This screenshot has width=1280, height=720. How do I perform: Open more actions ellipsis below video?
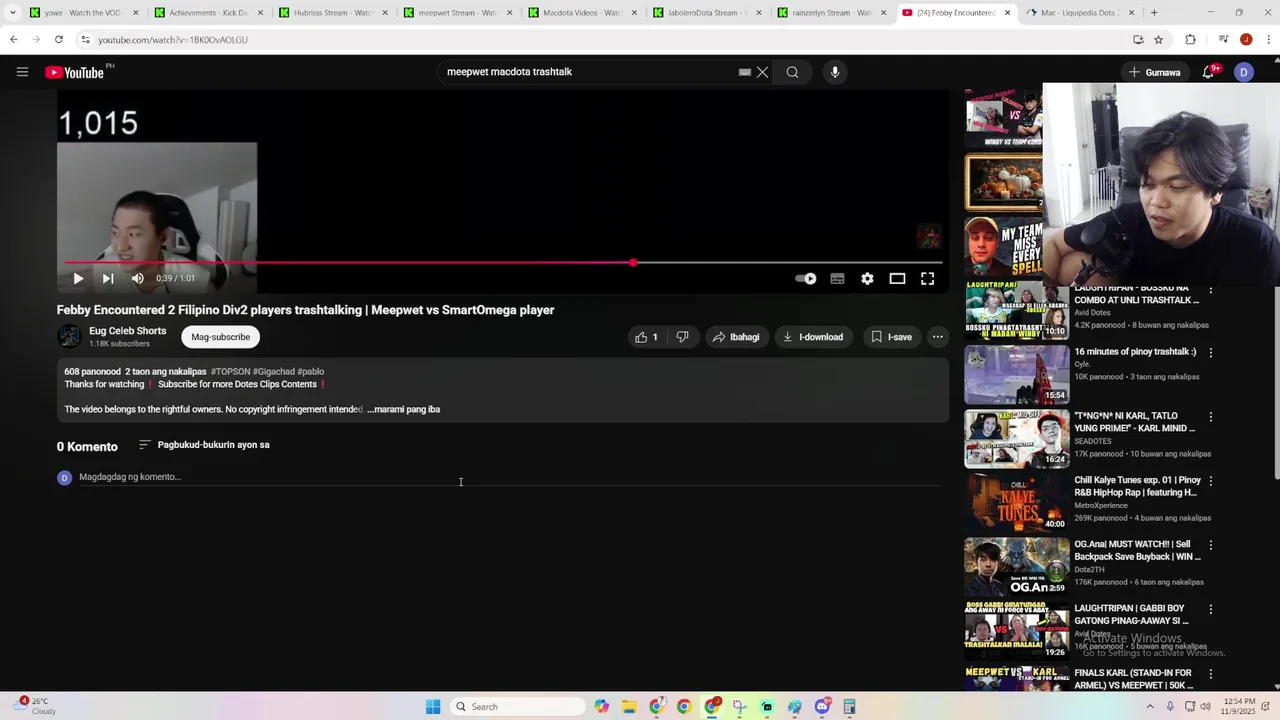point(938,337)
